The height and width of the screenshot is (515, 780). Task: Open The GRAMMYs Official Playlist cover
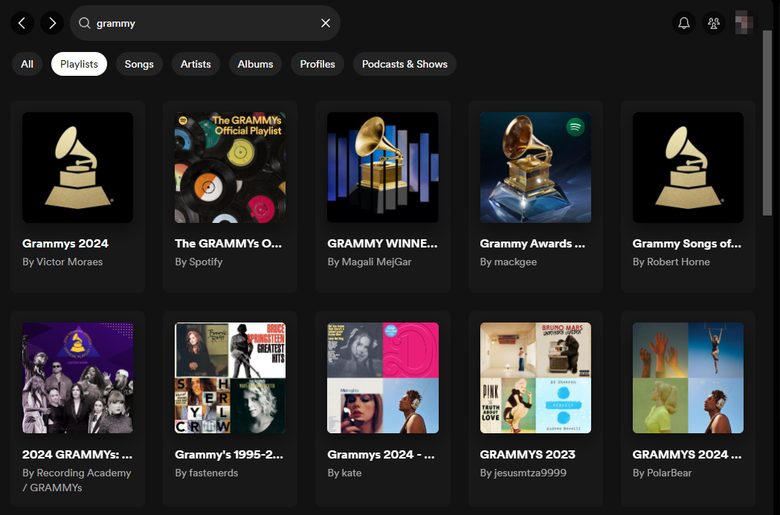click(x=230, y=167)
